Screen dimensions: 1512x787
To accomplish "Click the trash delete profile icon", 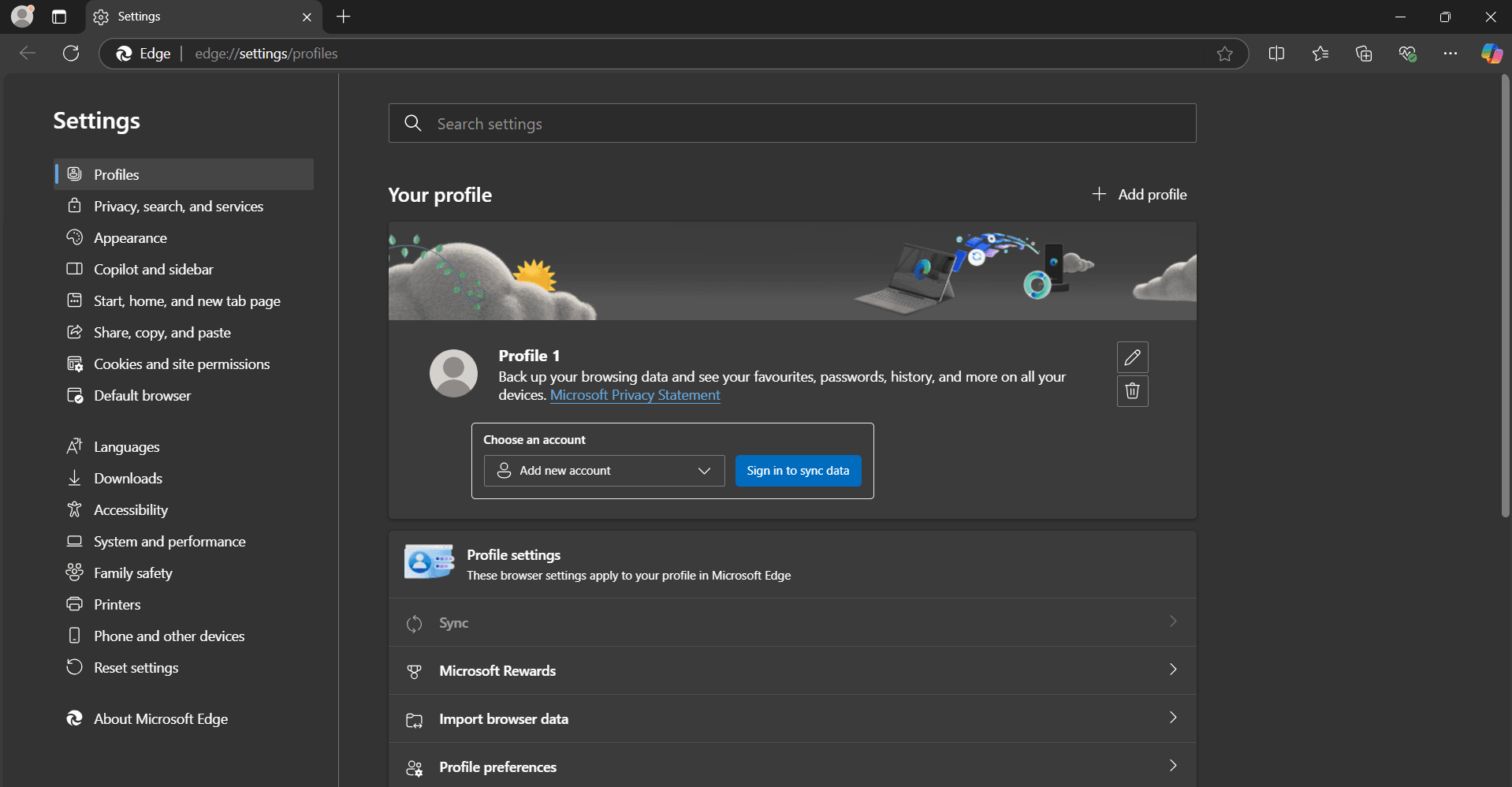I will click(1132, 391).
